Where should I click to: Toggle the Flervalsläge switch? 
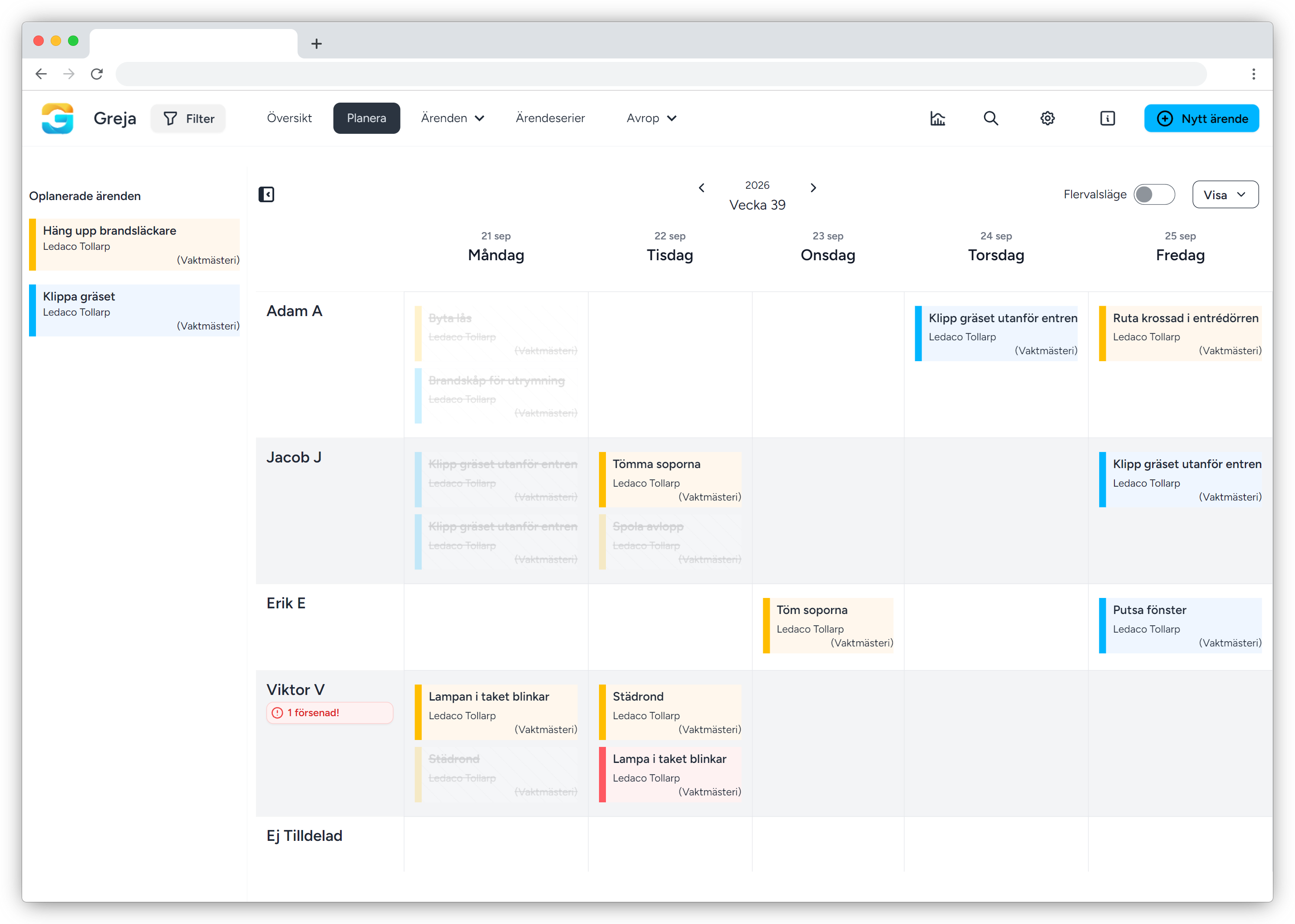coord(1154,194)
